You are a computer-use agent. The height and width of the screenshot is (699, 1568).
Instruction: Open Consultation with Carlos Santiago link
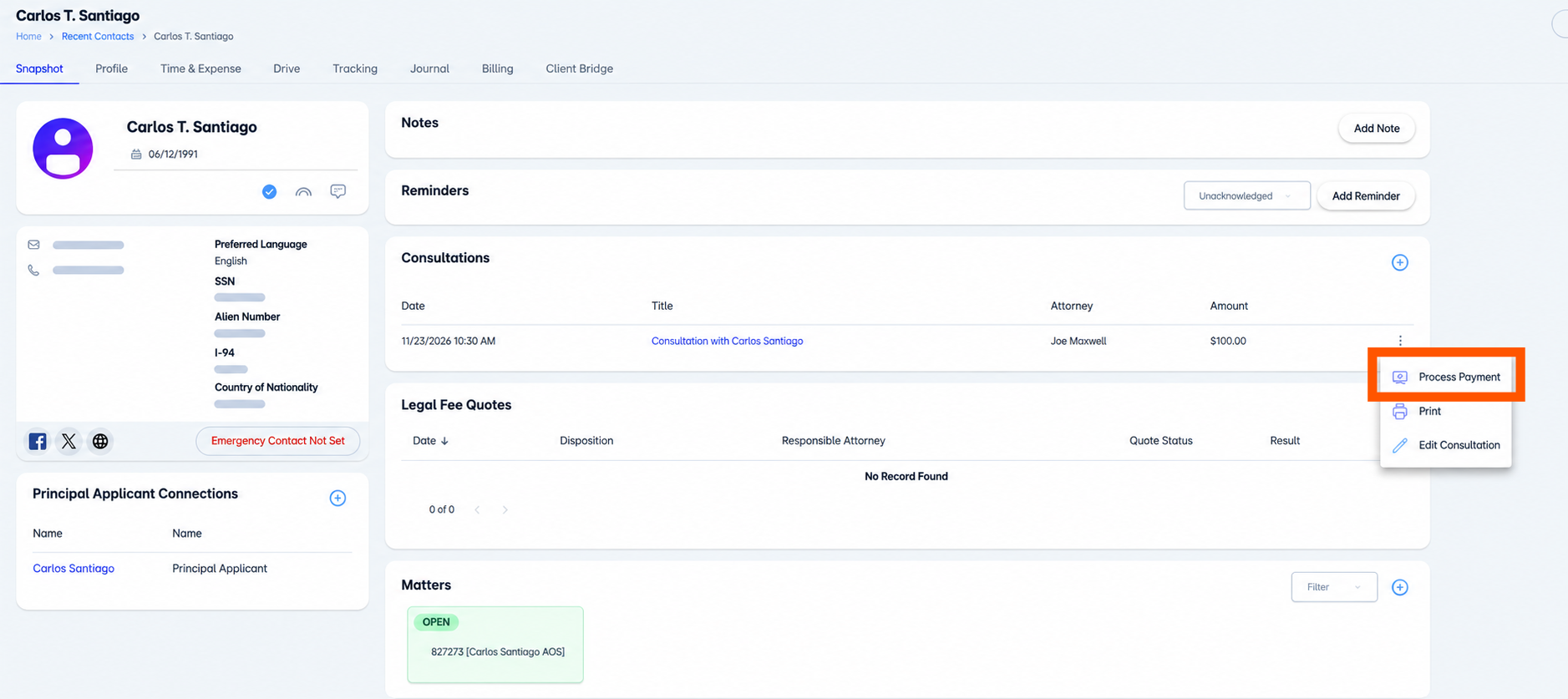727,341
